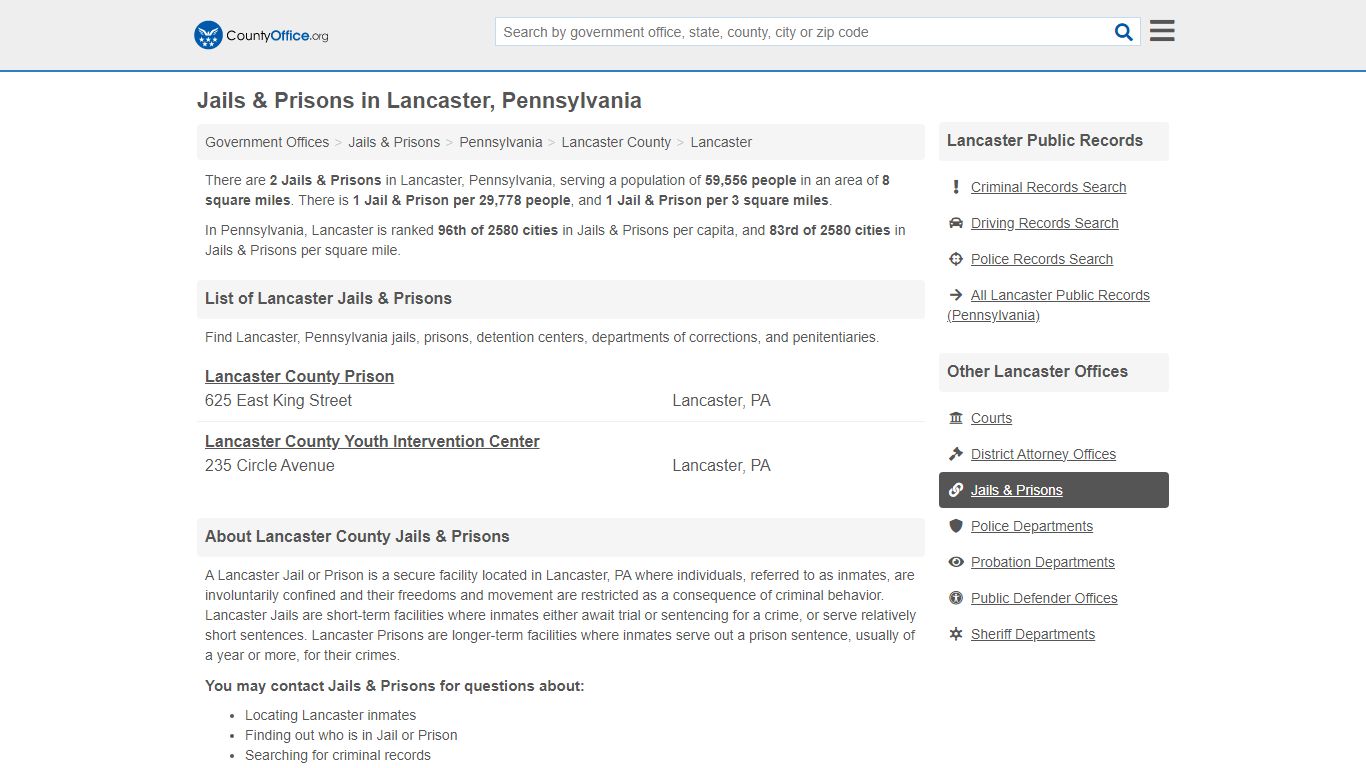Viewport: 1366px width, 768px height.
Task: Click the magnifying glass search icon
Action: coord(1124,32)
